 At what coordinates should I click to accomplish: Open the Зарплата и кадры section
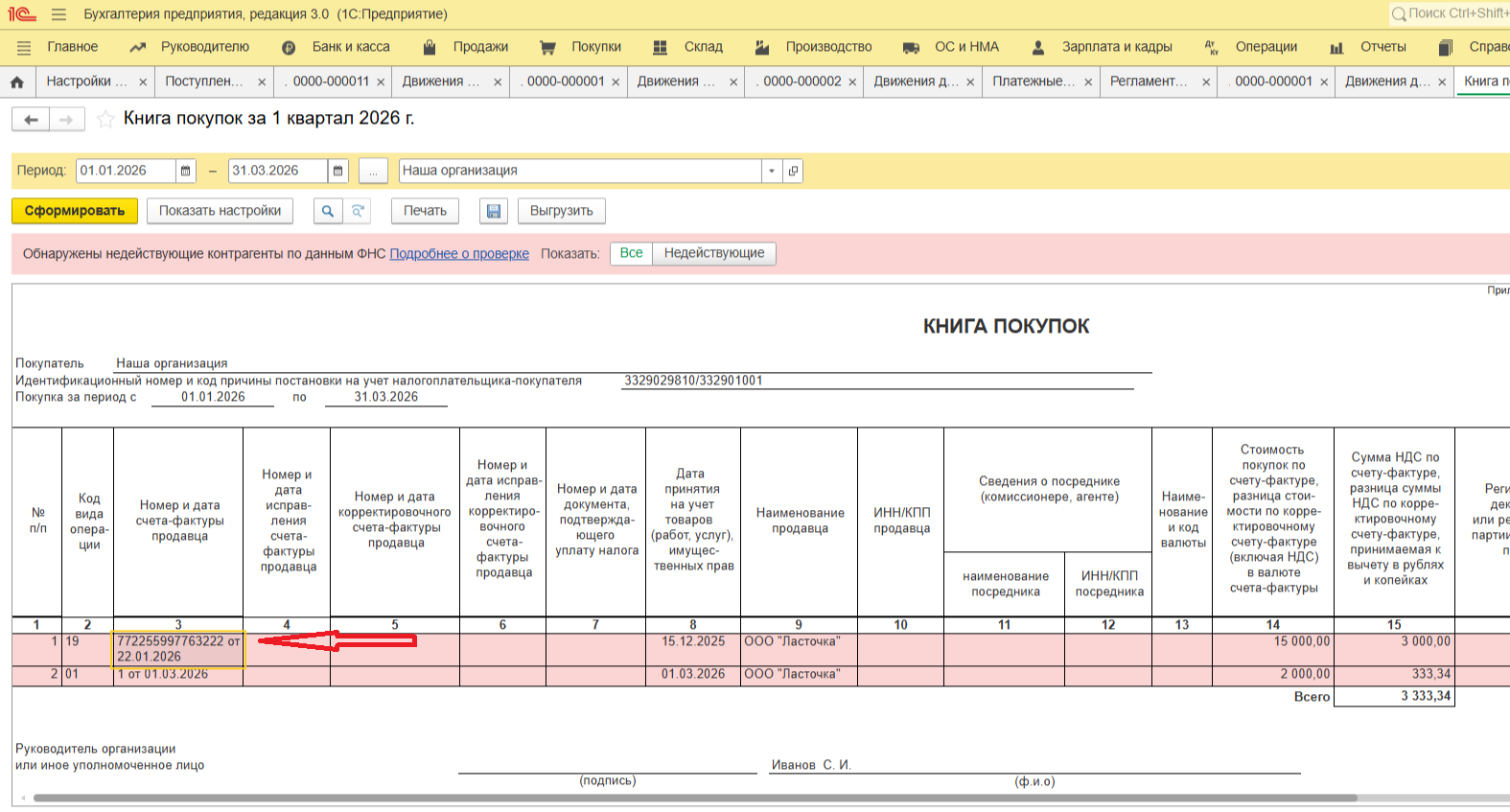coord(1116,47)
